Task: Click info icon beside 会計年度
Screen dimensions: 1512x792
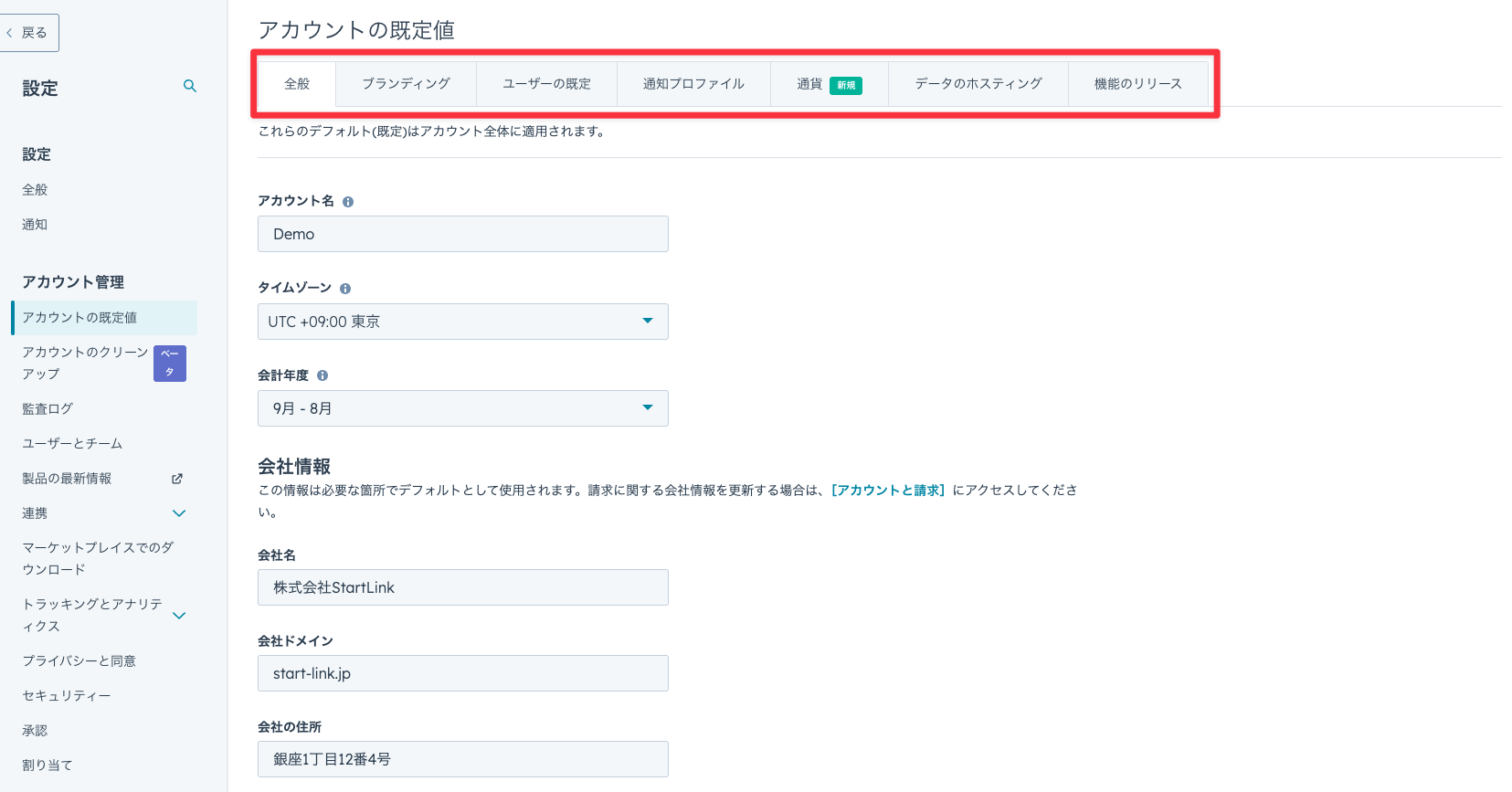Action: (322, 375)
